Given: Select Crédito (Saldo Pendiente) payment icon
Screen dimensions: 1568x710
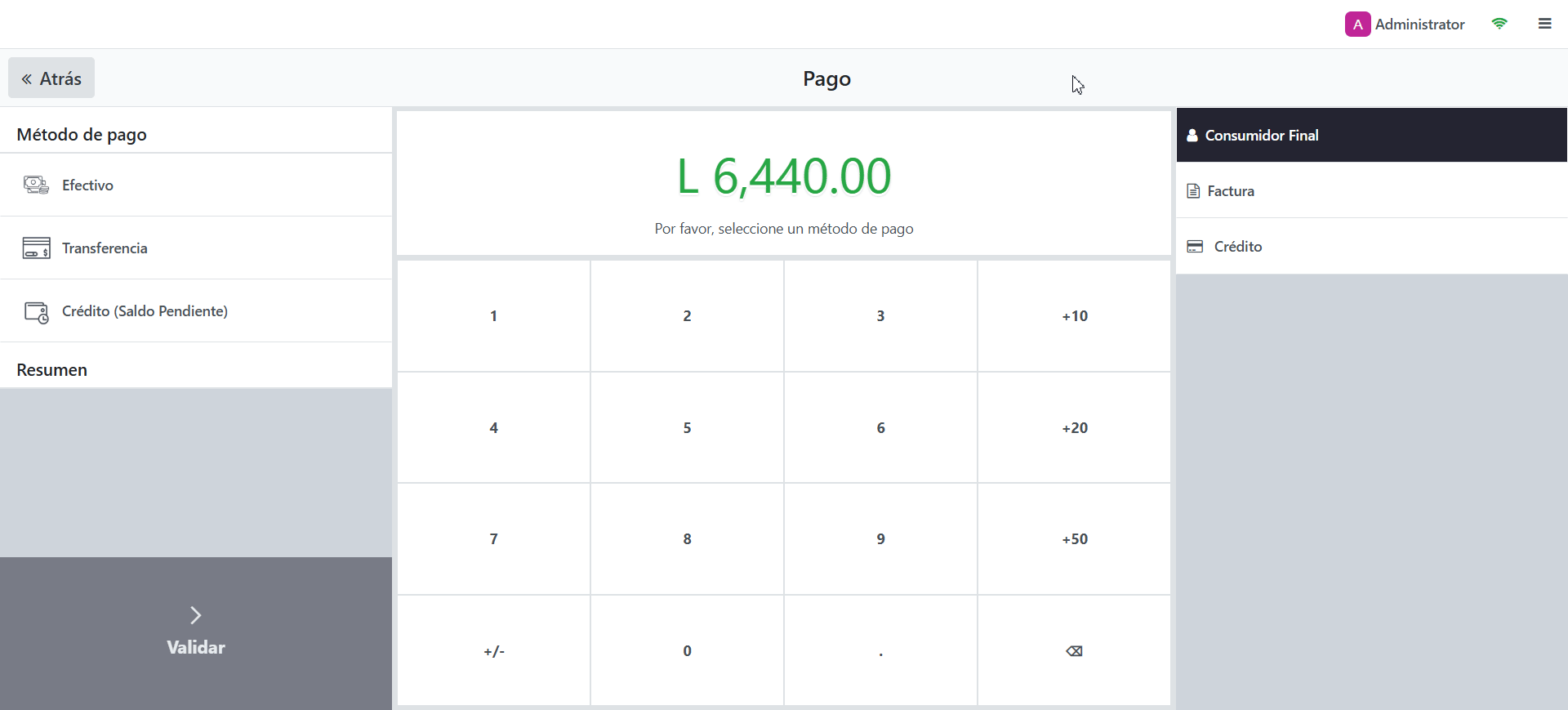Looking at the screenshot, I should [x=36, y=311].
